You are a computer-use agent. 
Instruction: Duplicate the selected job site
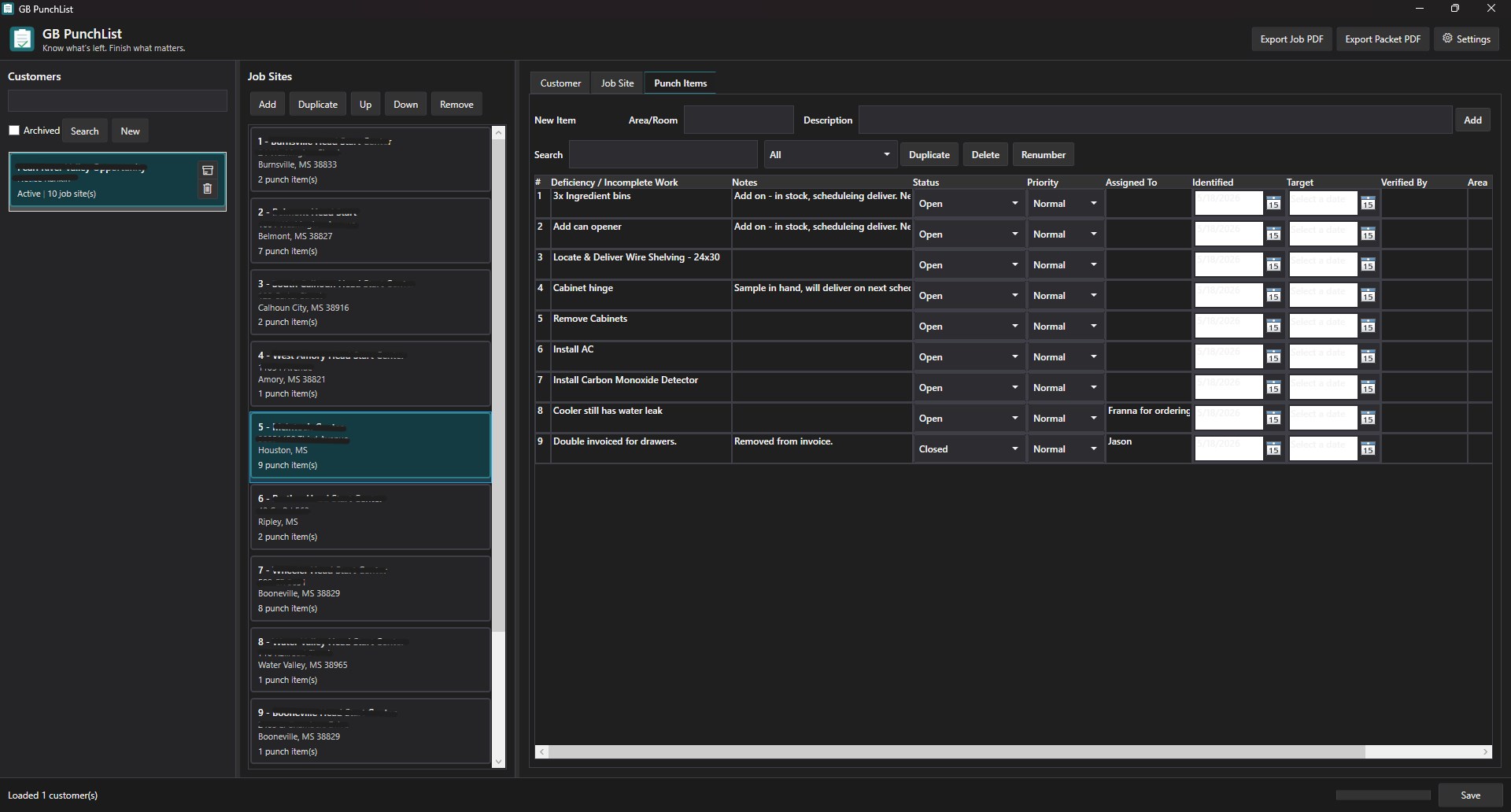[318, 104]
